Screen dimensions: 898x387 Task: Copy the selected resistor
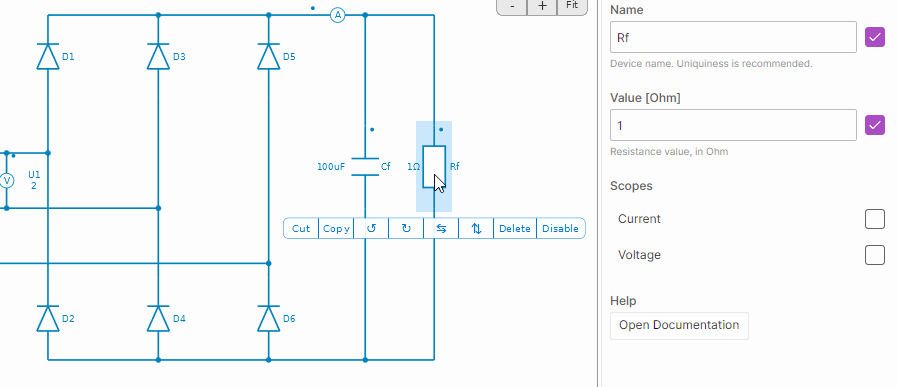coord(336,228)
